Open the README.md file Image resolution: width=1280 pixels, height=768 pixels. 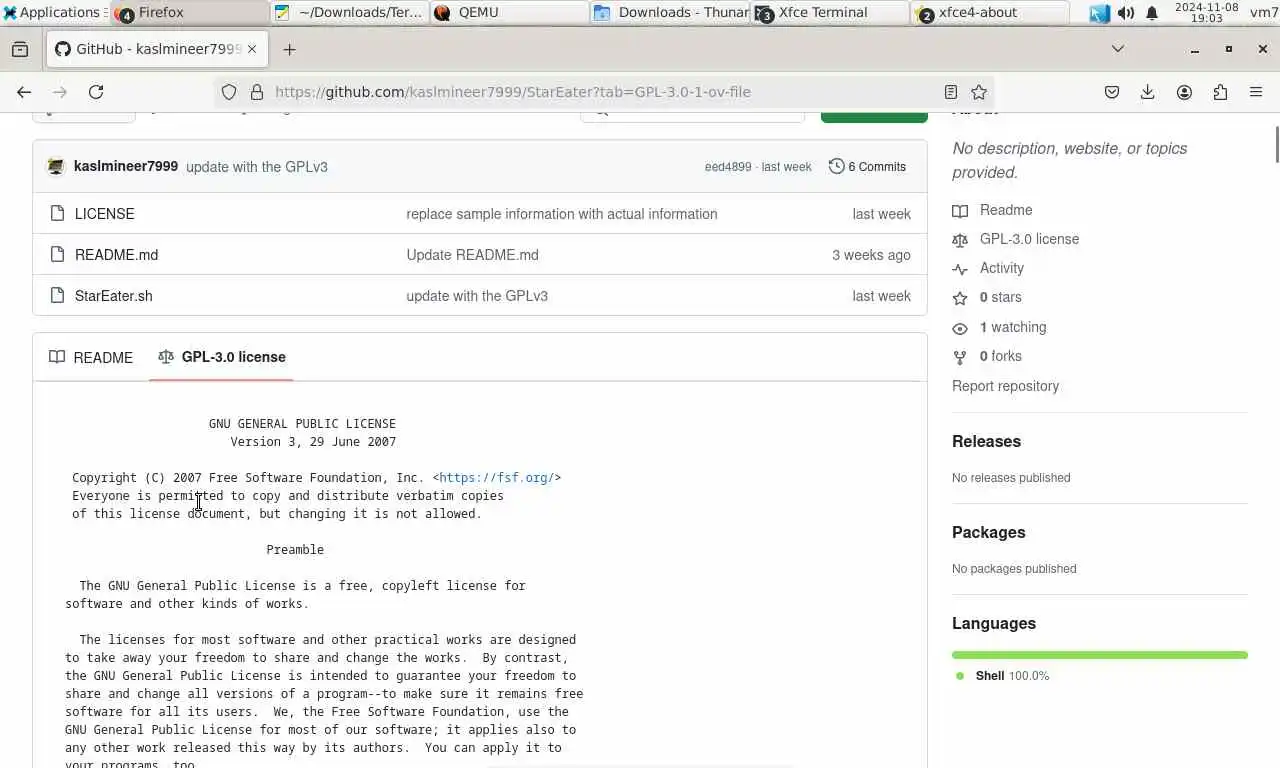(x=116, y=255)
